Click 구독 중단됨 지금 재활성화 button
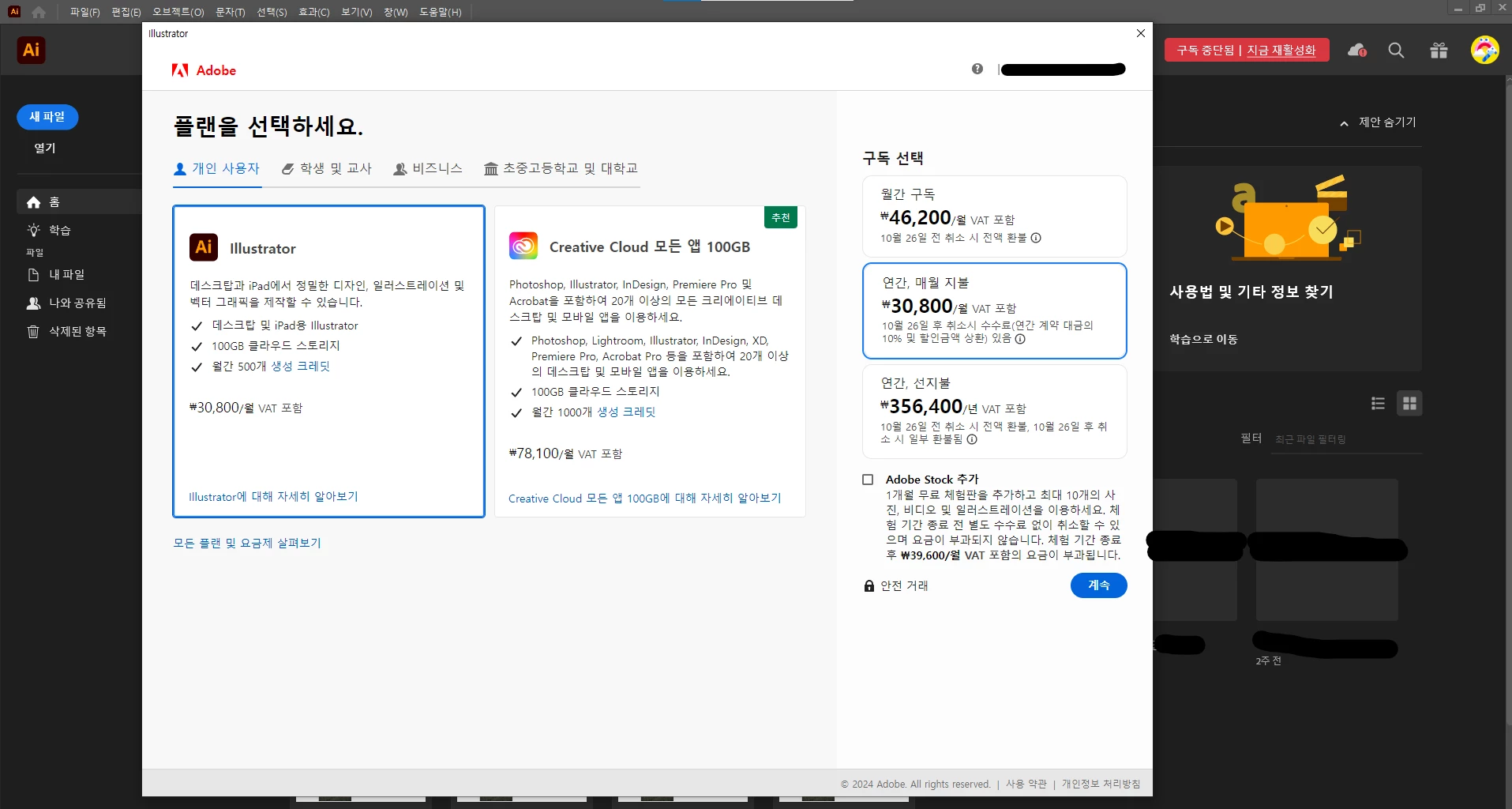 click(x=1246, y=50)
